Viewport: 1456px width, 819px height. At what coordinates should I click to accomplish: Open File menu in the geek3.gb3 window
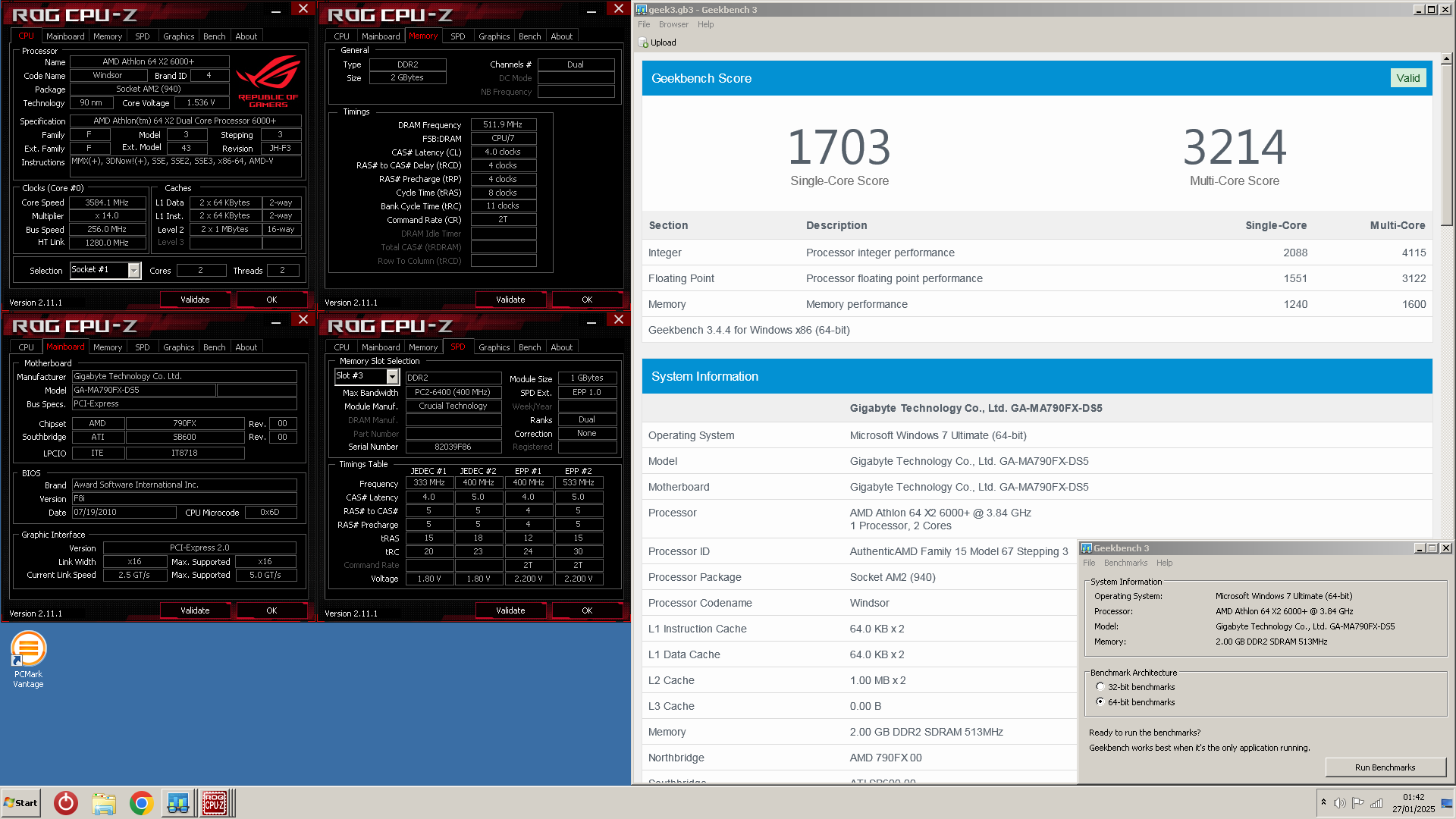[x=644, y=24]
